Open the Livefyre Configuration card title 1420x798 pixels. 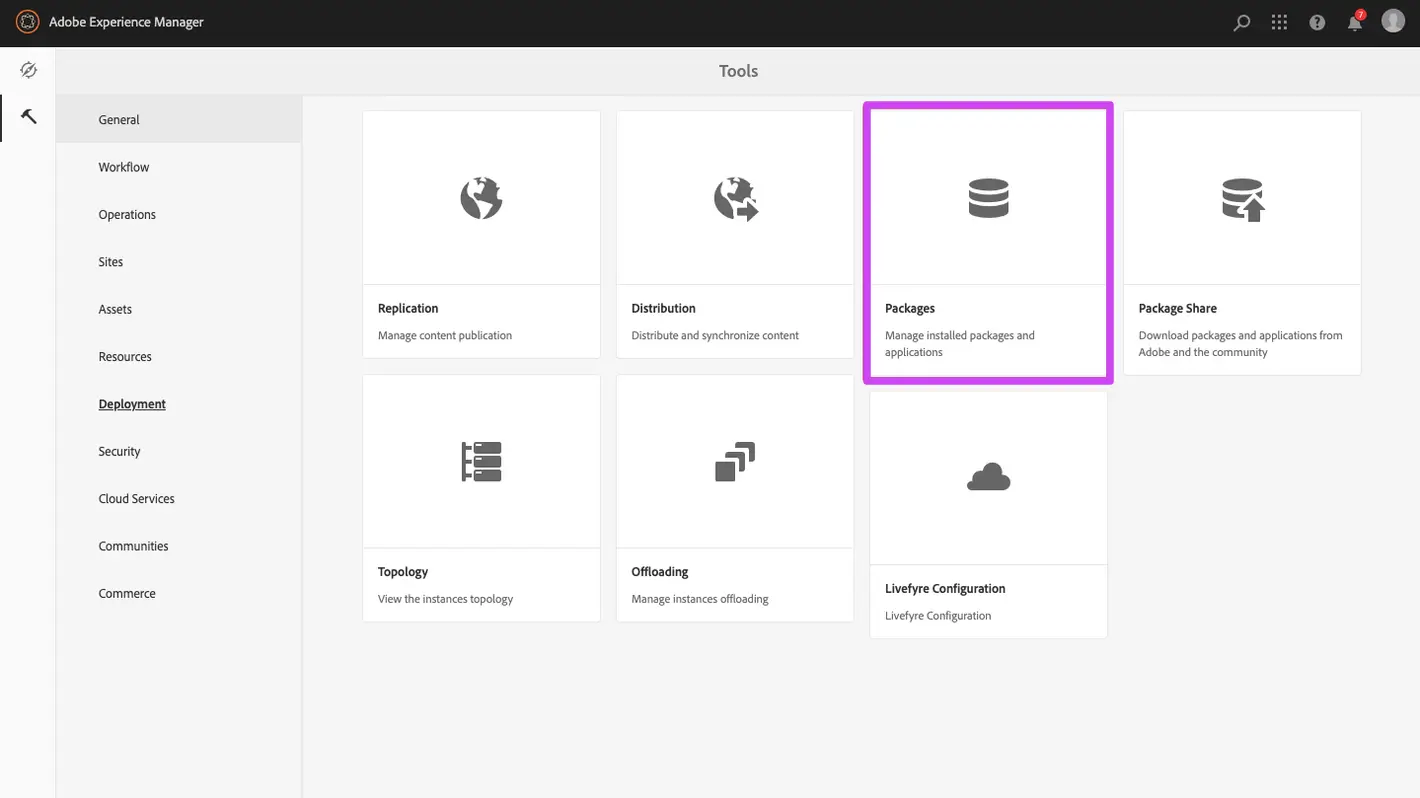click(945, 589)
